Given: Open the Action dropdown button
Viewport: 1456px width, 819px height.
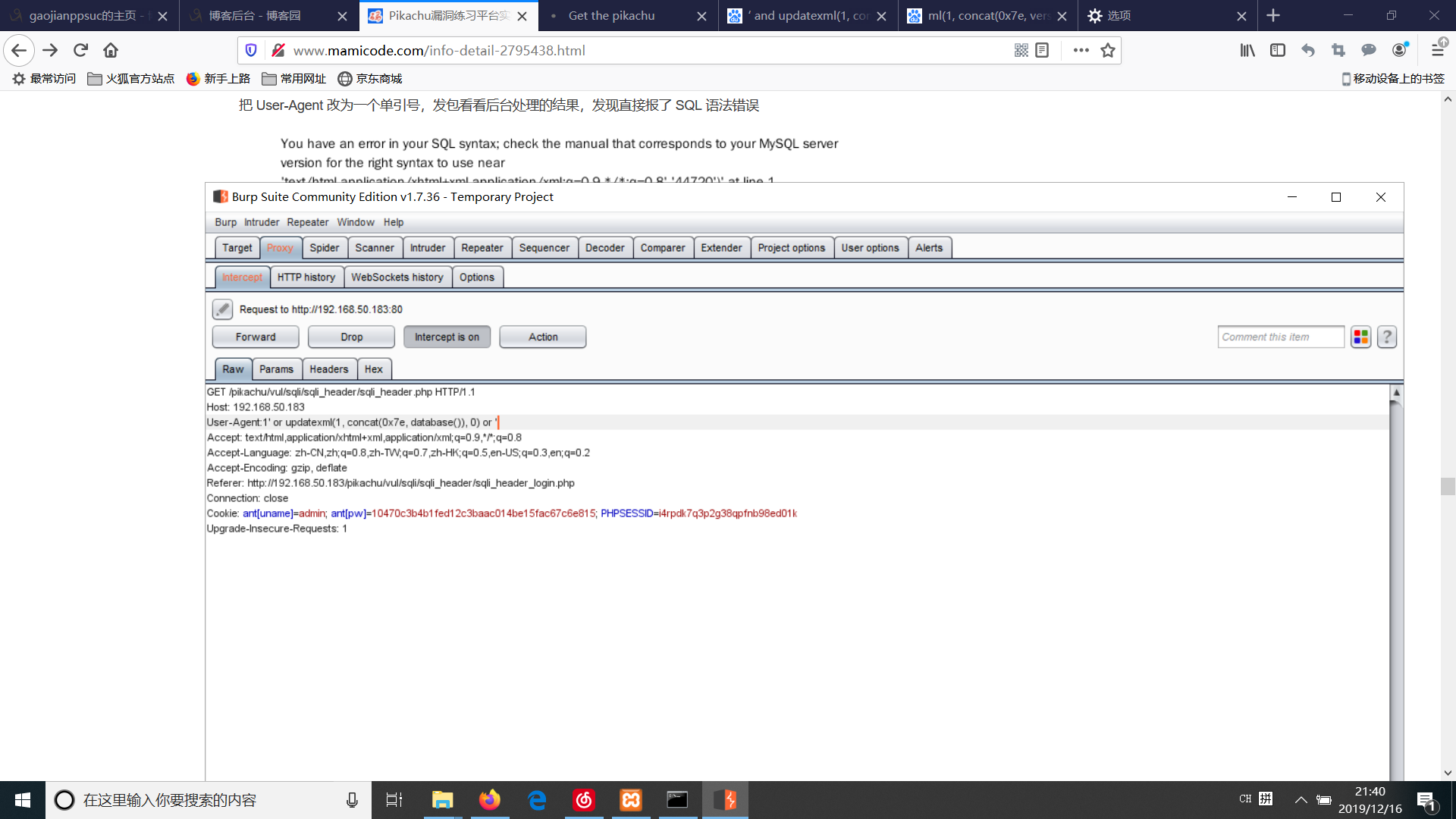Looking at the screenshot, I should (x=542, y=337).
